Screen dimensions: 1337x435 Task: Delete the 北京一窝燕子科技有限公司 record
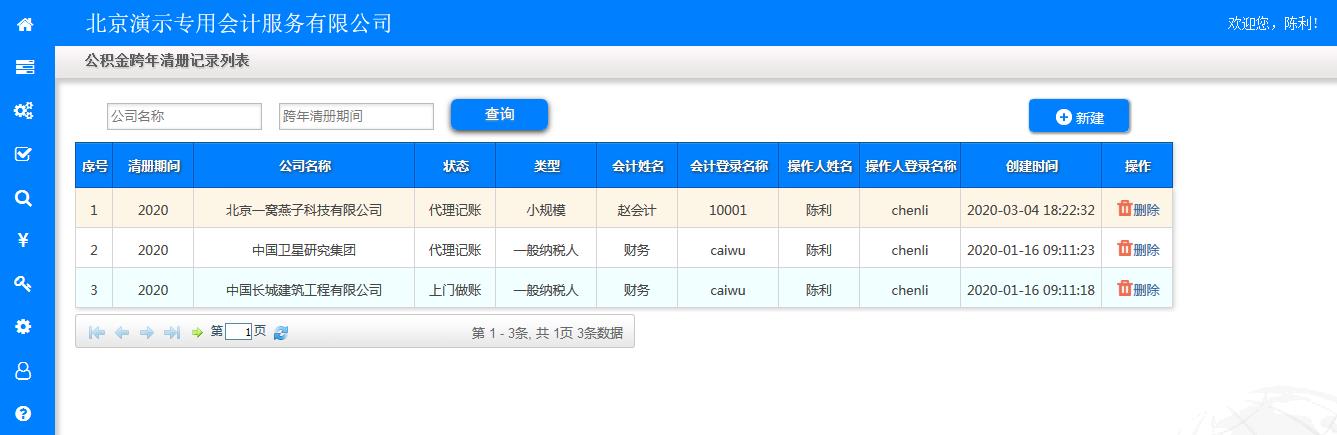[x=1138, y=210]
